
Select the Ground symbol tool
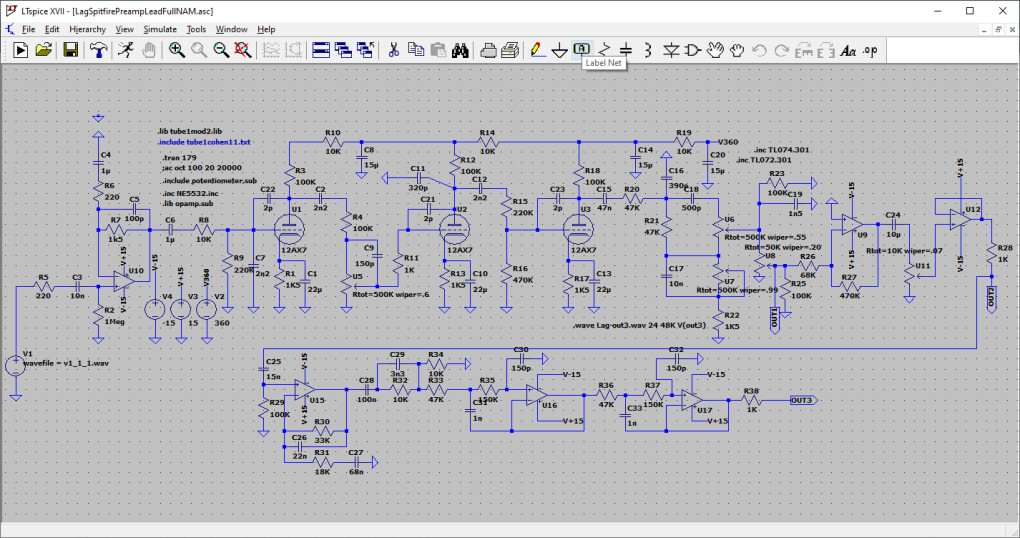tap(560, 49)
